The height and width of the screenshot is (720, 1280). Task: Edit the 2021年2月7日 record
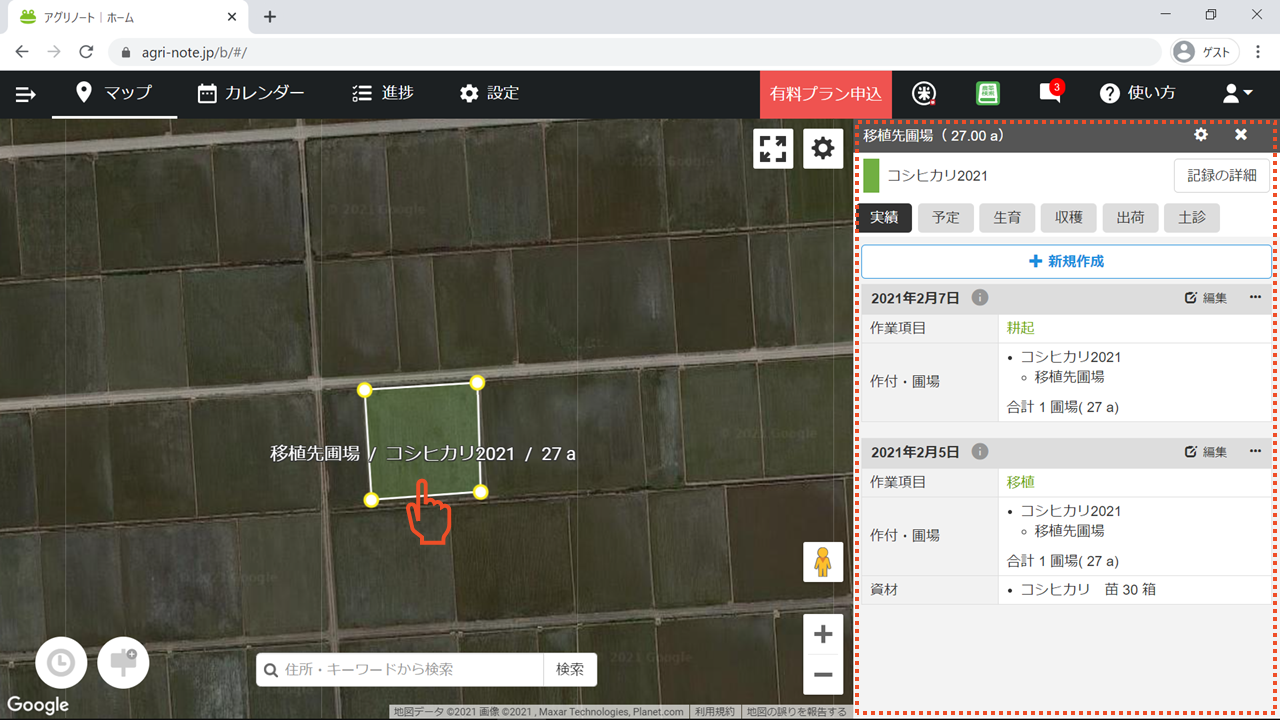pos(1205,298)
